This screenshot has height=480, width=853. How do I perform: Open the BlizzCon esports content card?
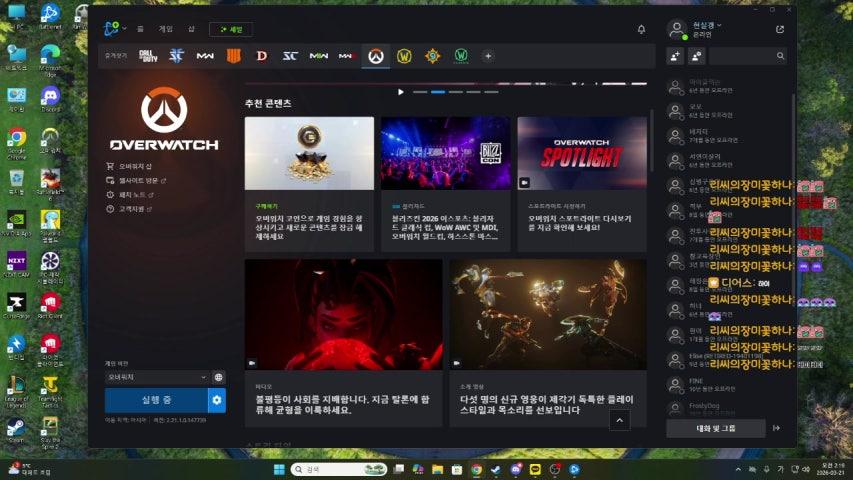coord(446,183)
